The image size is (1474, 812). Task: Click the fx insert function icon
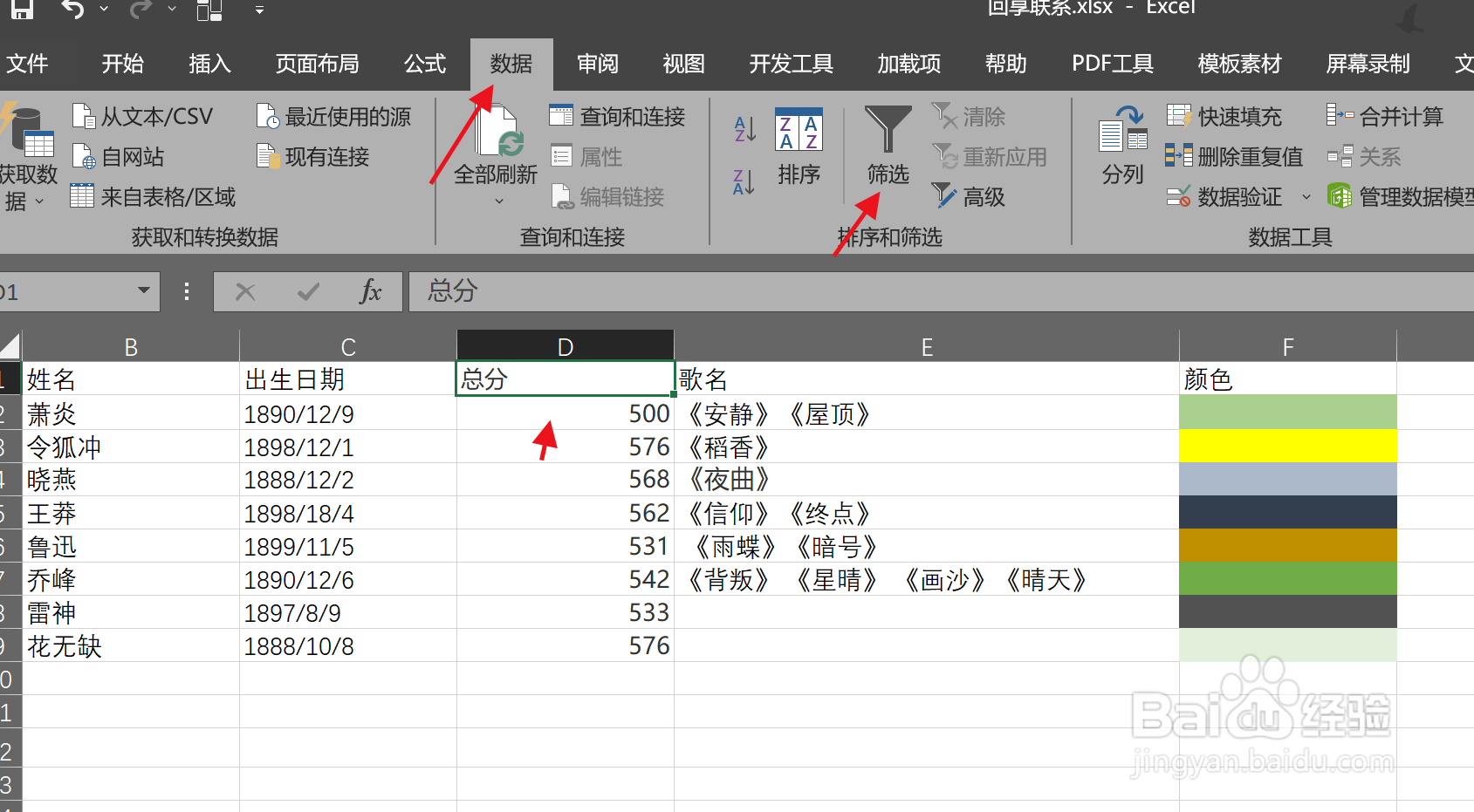(x=371, y=291)
